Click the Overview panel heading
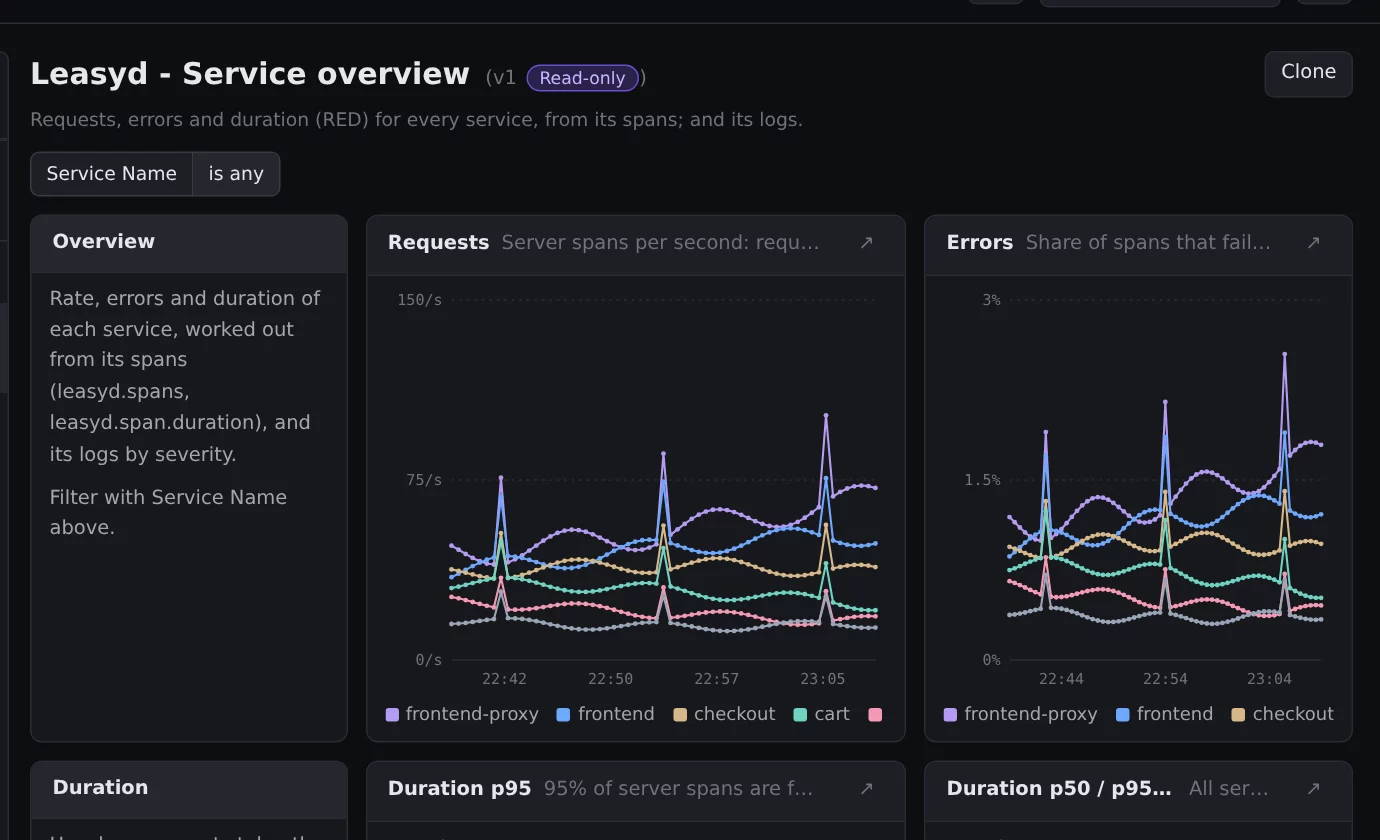1380x840 pixels. pyautogui.click(x=104, y=242)
